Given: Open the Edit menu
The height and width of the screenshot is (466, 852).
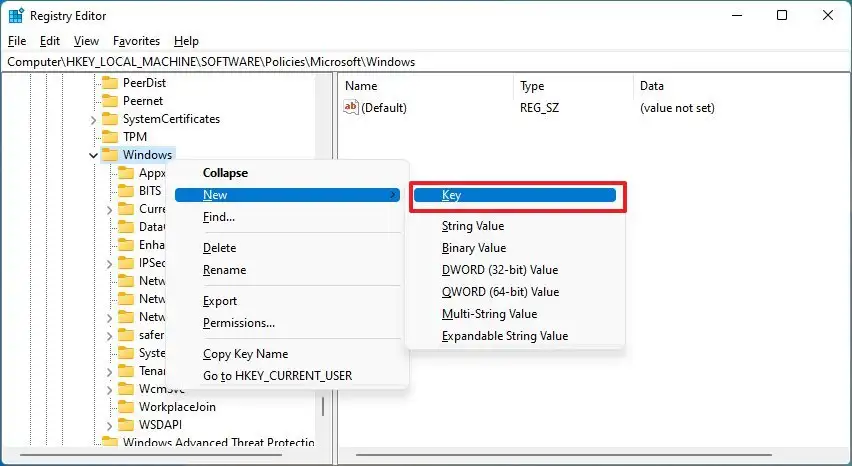Looking at the screenshot, I should (x=49, y=41).
